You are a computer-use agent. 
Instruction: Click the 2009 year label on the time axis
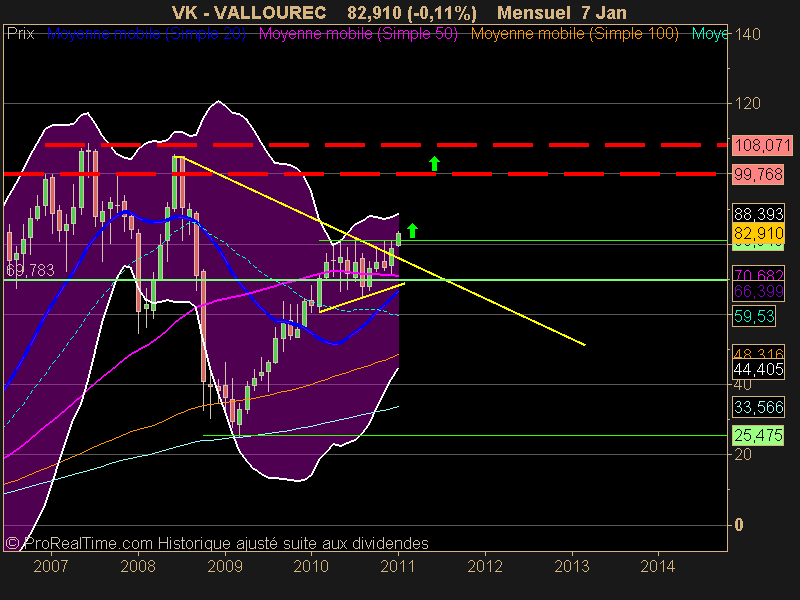click(x=225, y=566)
